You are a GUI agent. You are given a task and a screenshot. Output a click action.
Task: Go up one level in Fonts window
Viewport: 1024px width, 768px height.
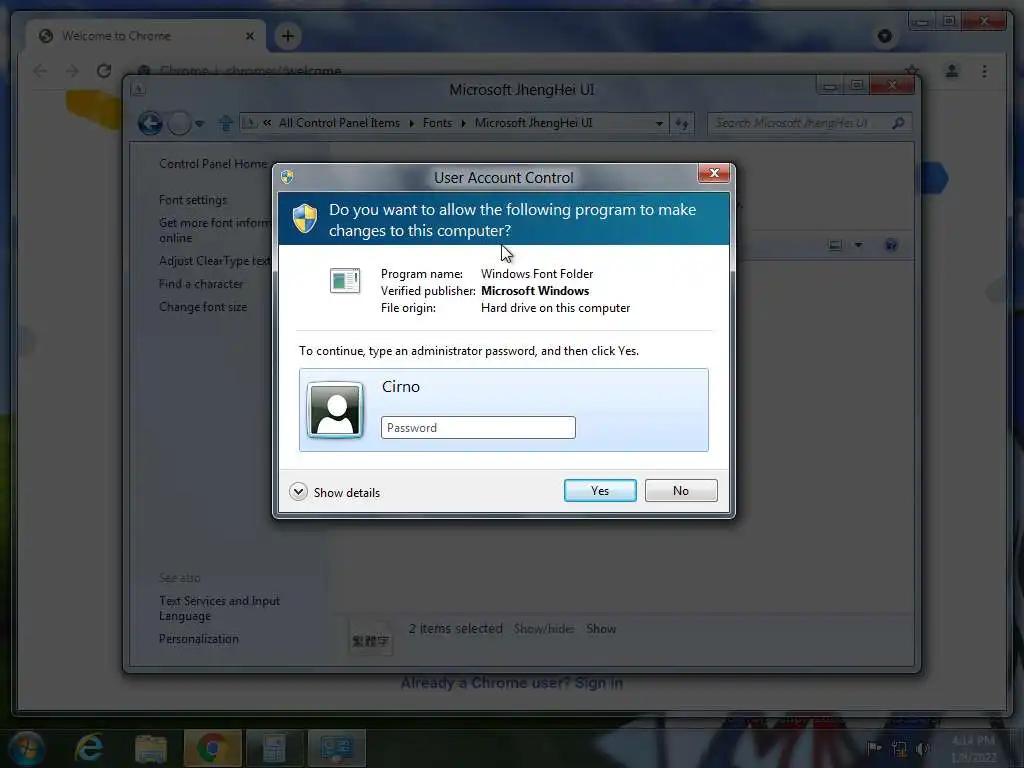225,123
